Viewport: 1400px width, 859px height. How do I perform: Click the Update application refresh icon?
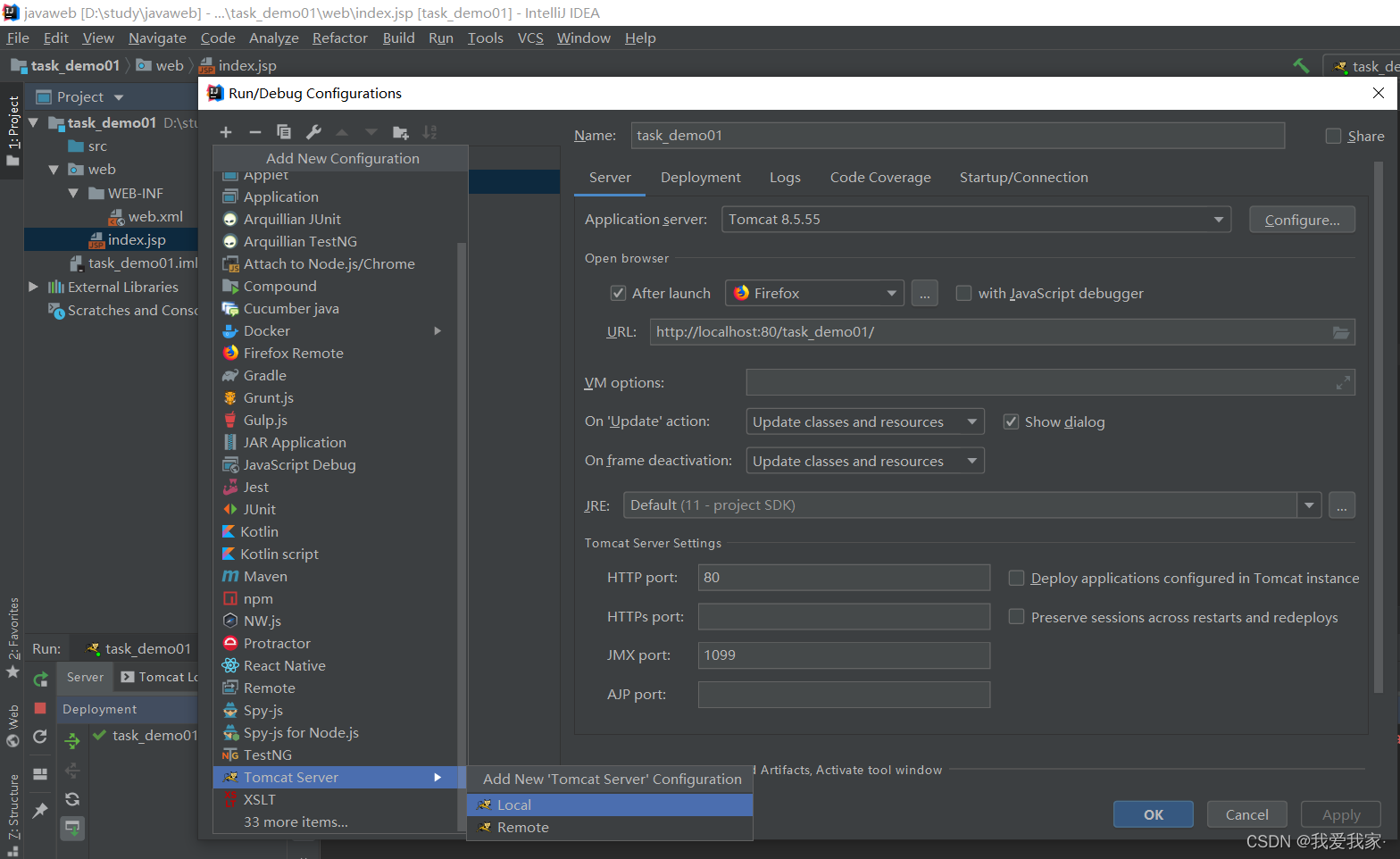pyautogui.click(x=40, y=737)
